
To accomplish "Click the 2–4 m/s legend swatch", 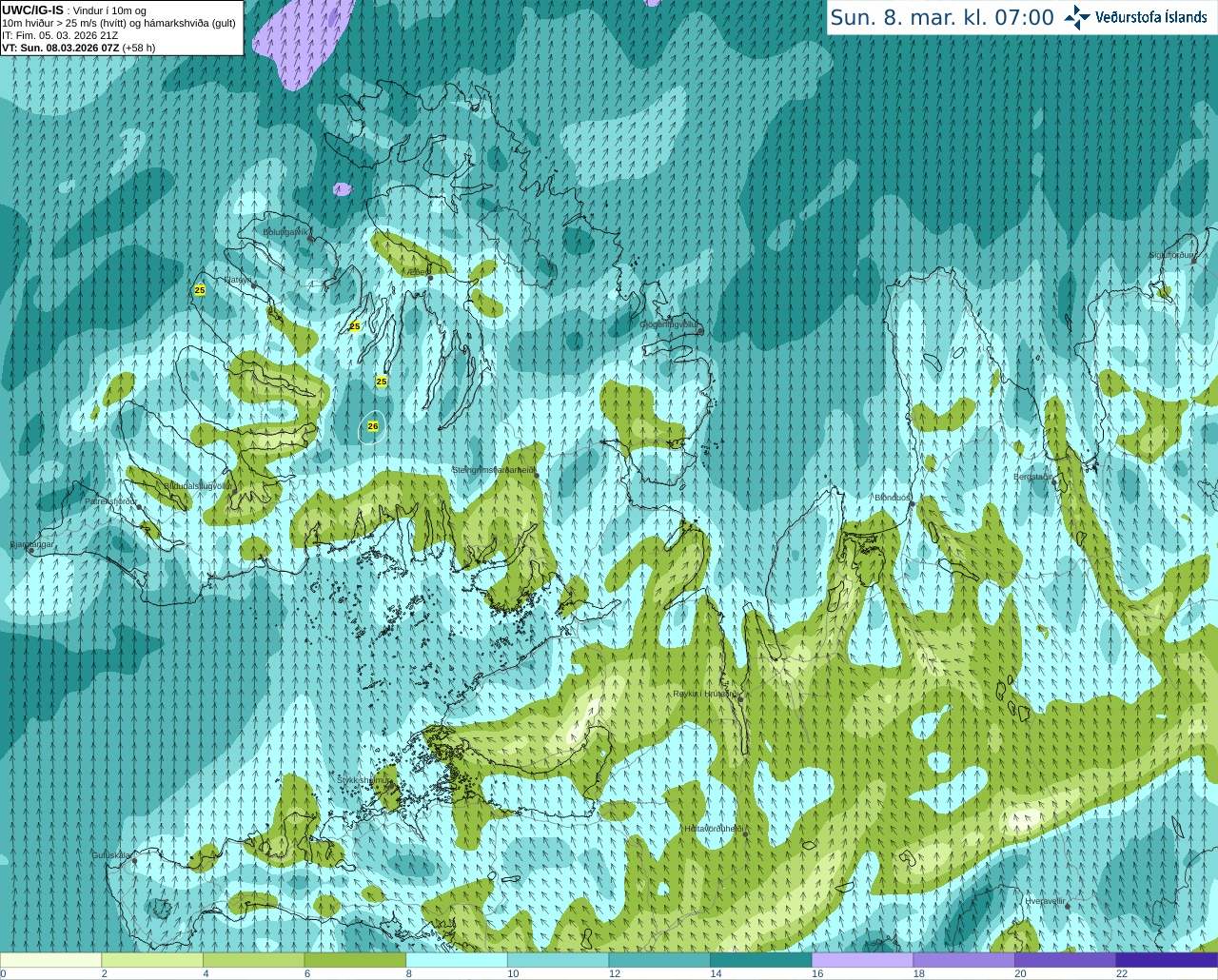I will coord(152,960).
